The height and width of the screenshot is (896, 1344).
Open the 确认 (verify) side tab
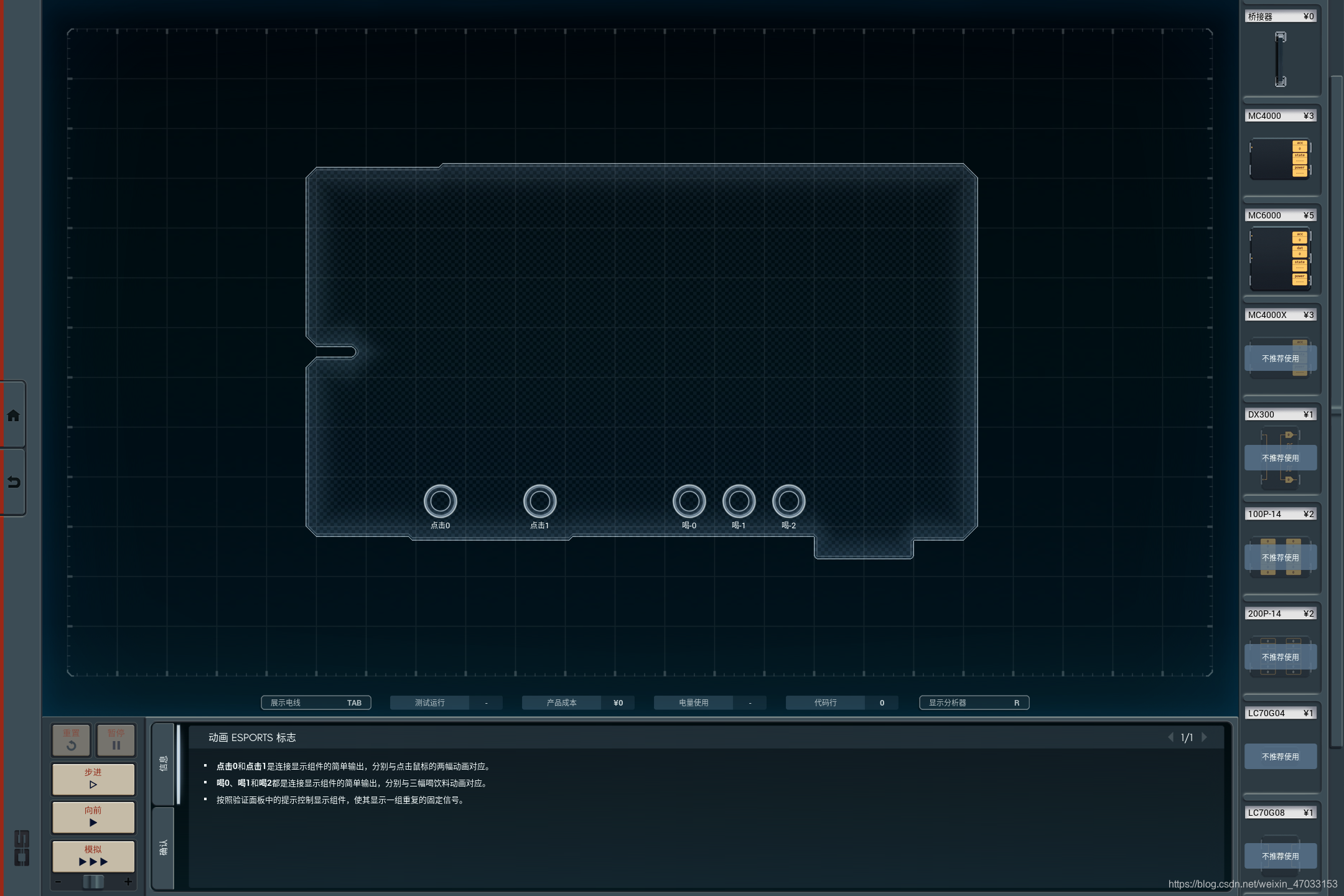(x=164, y=847)
